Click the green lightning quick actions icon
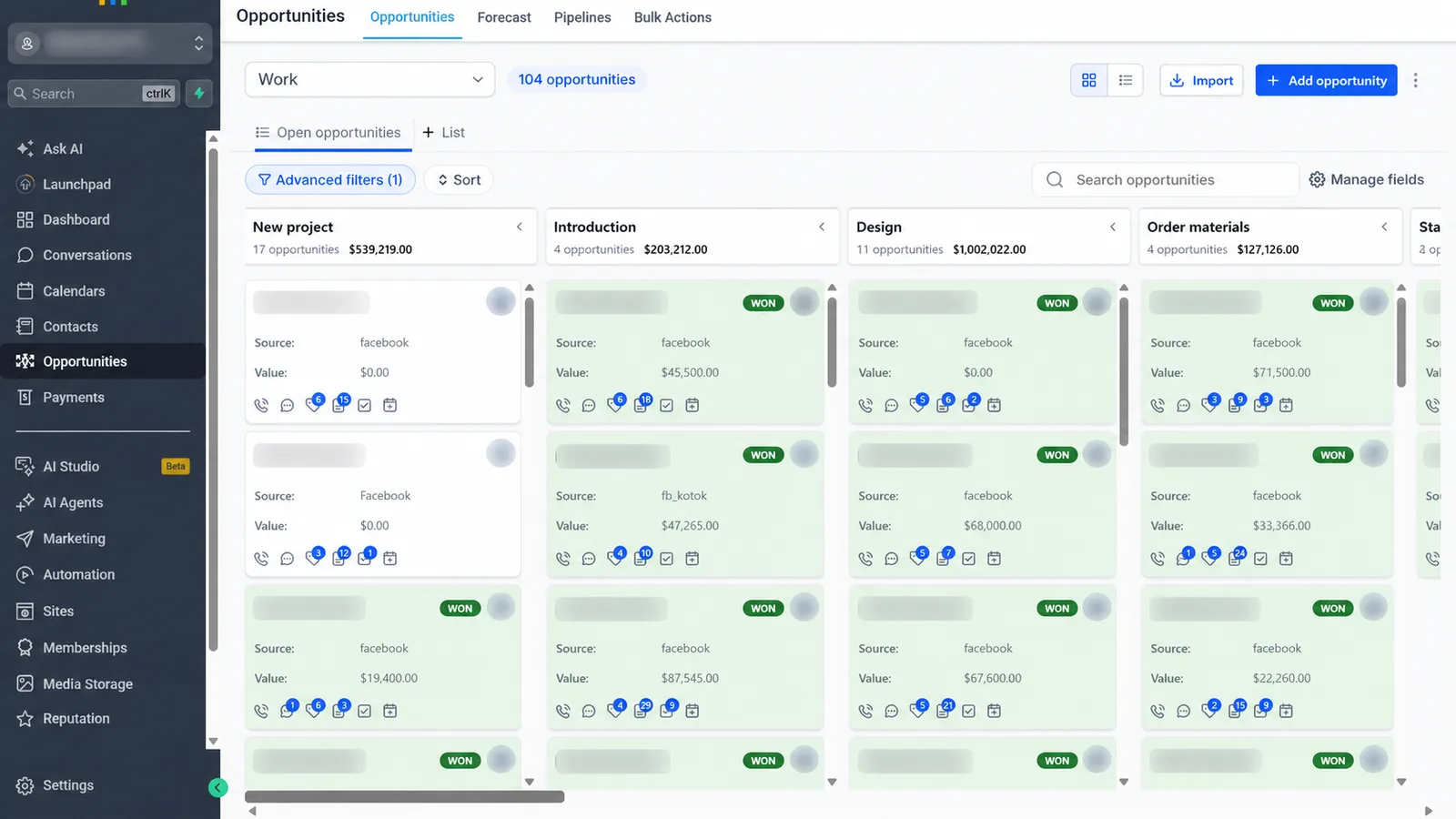Image resolution: width=1456 pixels, height=819 pixels. point(199,93)
